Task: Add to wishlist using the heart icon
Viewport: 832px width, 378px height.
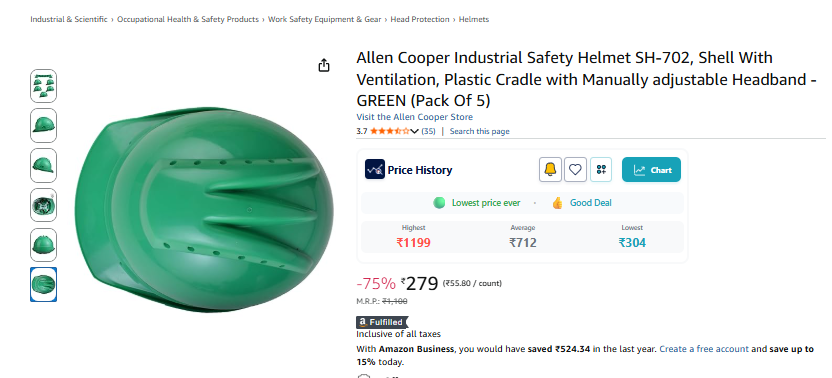Action: point(575,170)
